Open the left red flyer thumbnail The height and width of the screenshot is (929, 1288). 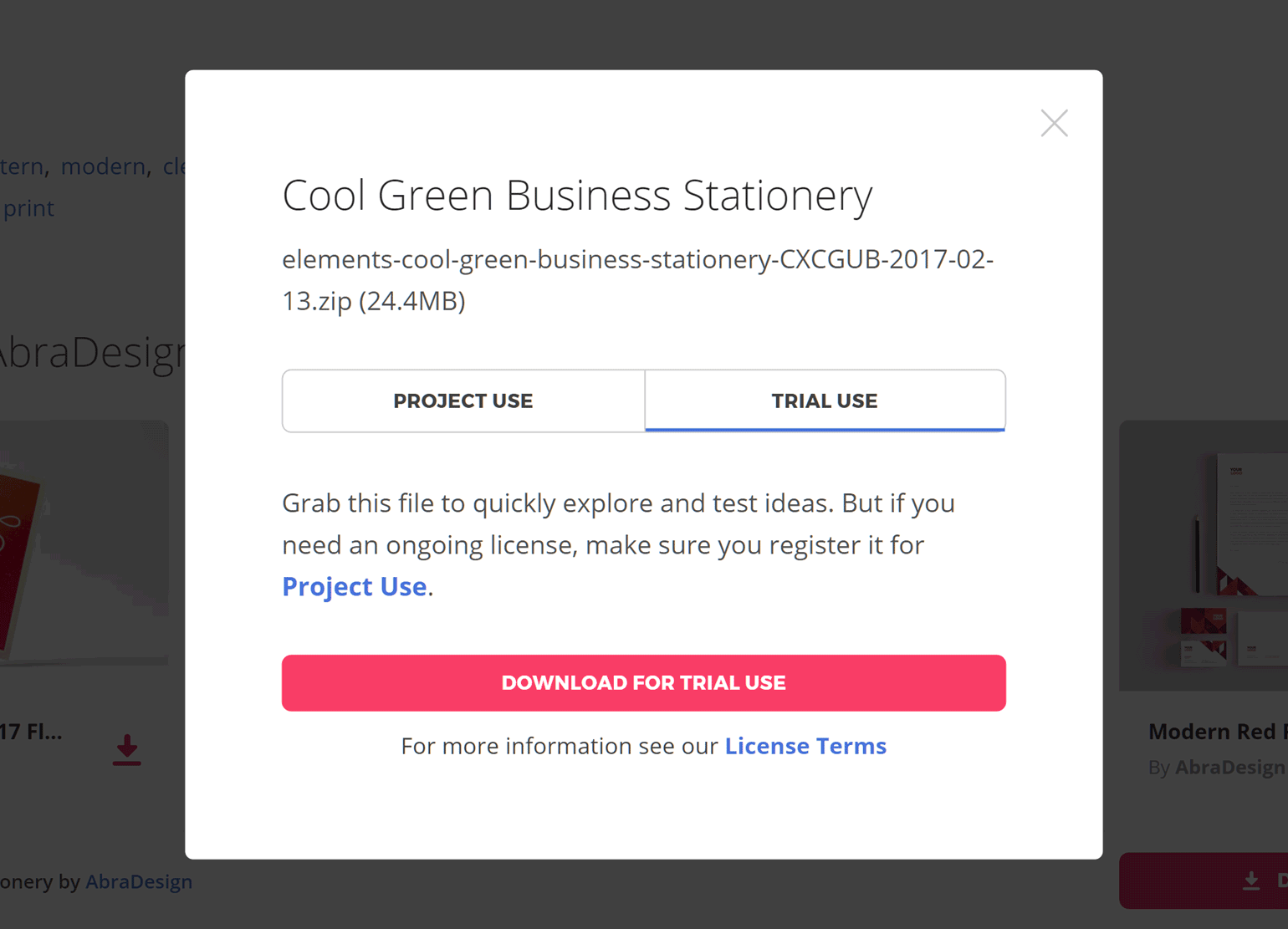coord(84,544)
